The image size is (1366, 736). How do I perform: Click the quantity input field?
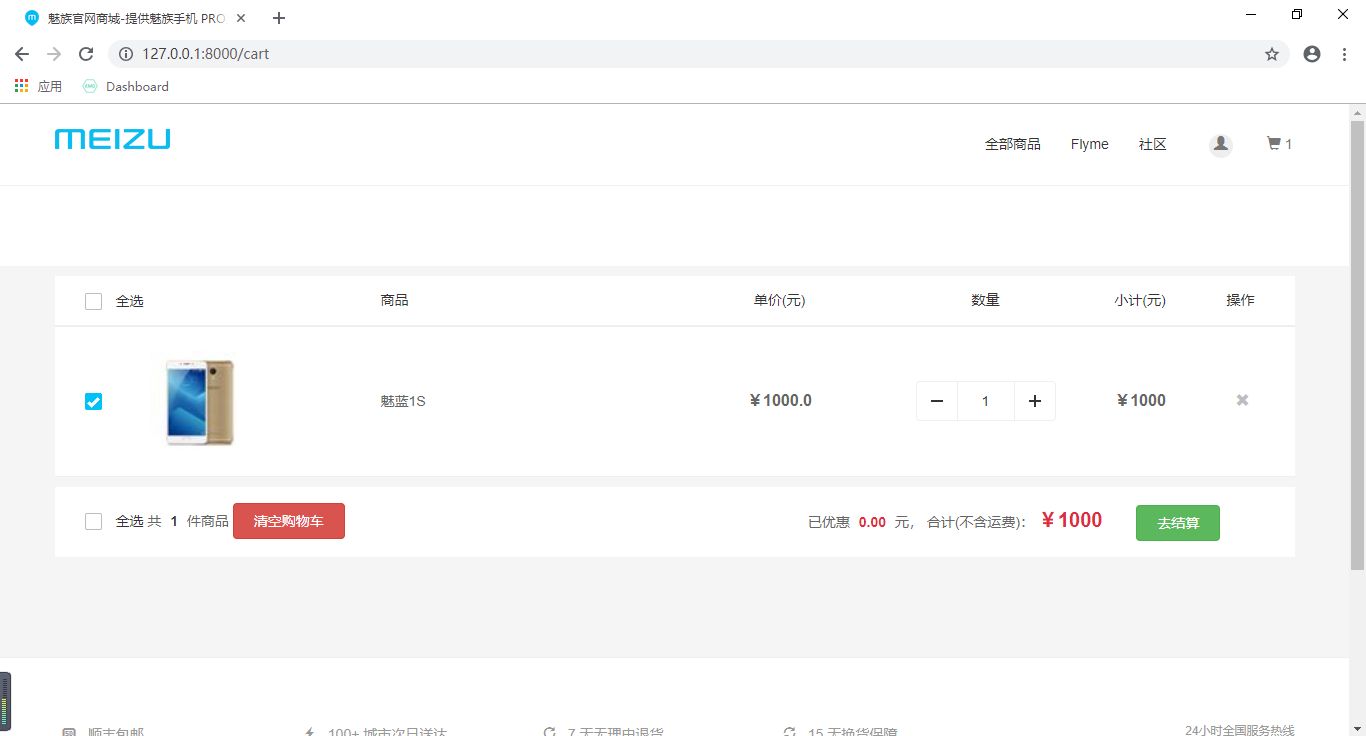pyautogui.click(x=986, y=401)
